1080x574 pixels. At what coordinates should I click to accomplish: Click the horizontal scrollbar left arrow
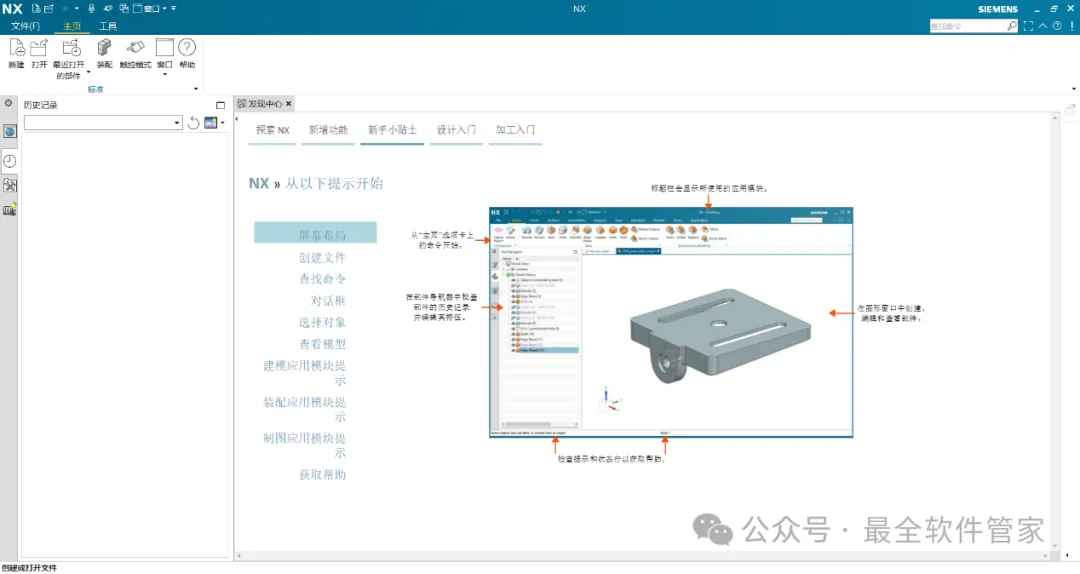coord(239,555)
